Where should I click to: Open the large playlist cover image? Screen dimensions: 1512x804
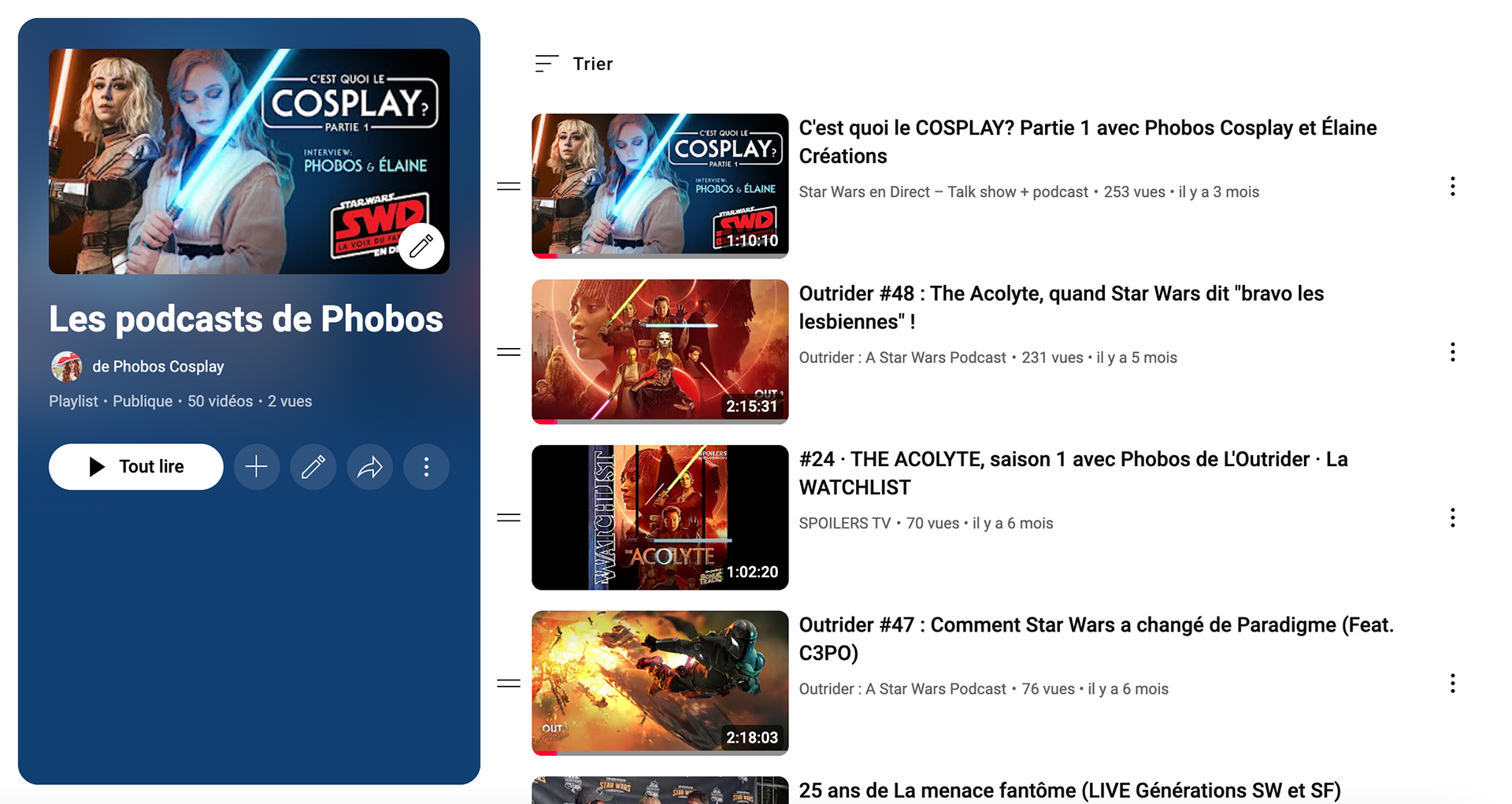pos(249,161)
